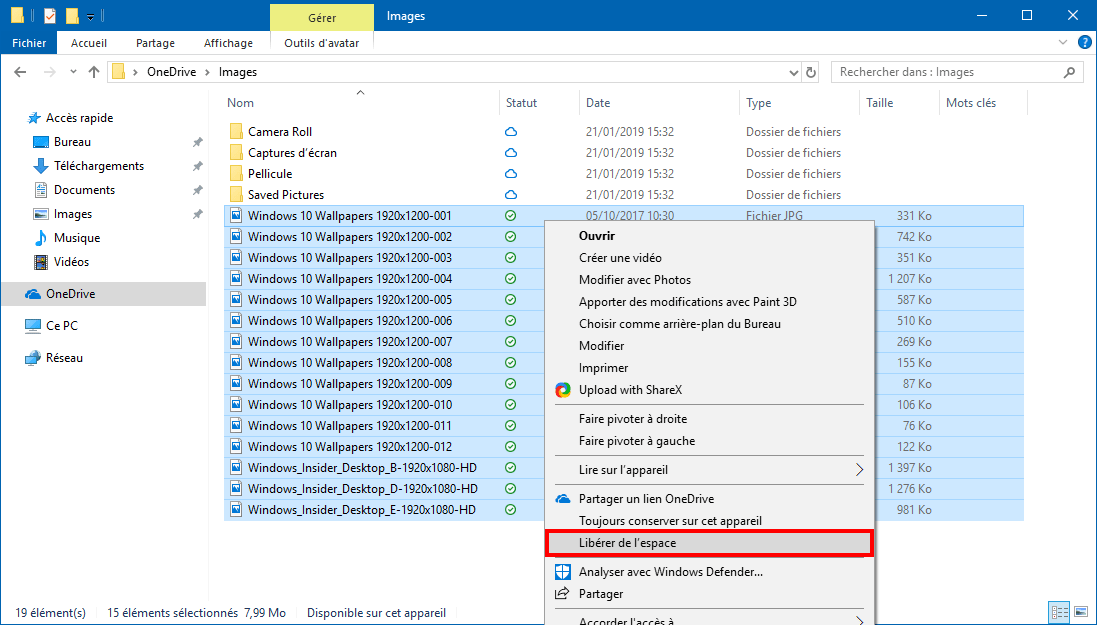Switch to the Accueil ribbon tab
This screenshot has height=625, width=1097.
click(x=89, y=43)
